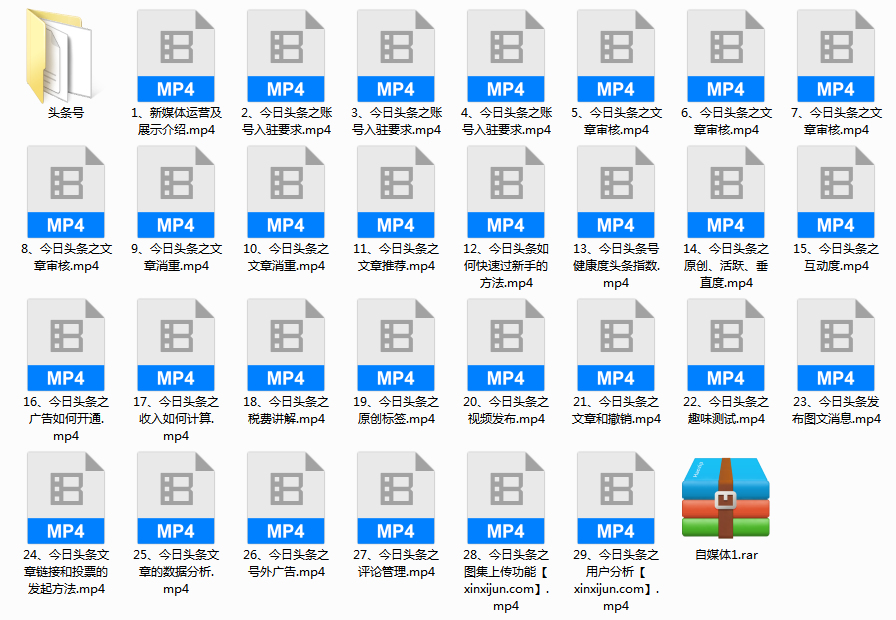Select video 13、今日头条号健康度头条指数
This screenshot has width=896, height=620.
[615, 192]
